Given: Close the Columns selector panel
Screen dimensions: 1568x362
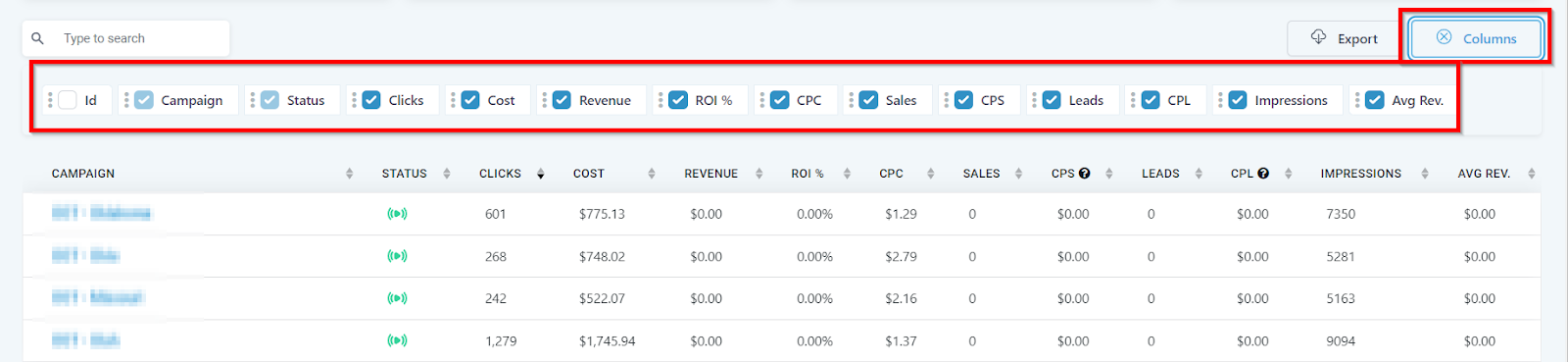Looking at the screenshot, I should (x=1476, y=38).
